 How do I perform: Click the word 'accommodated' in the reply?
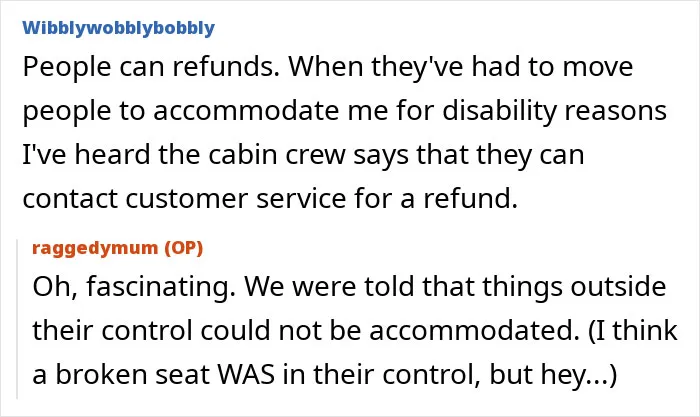pyautogui.click(x=471, y=331)
